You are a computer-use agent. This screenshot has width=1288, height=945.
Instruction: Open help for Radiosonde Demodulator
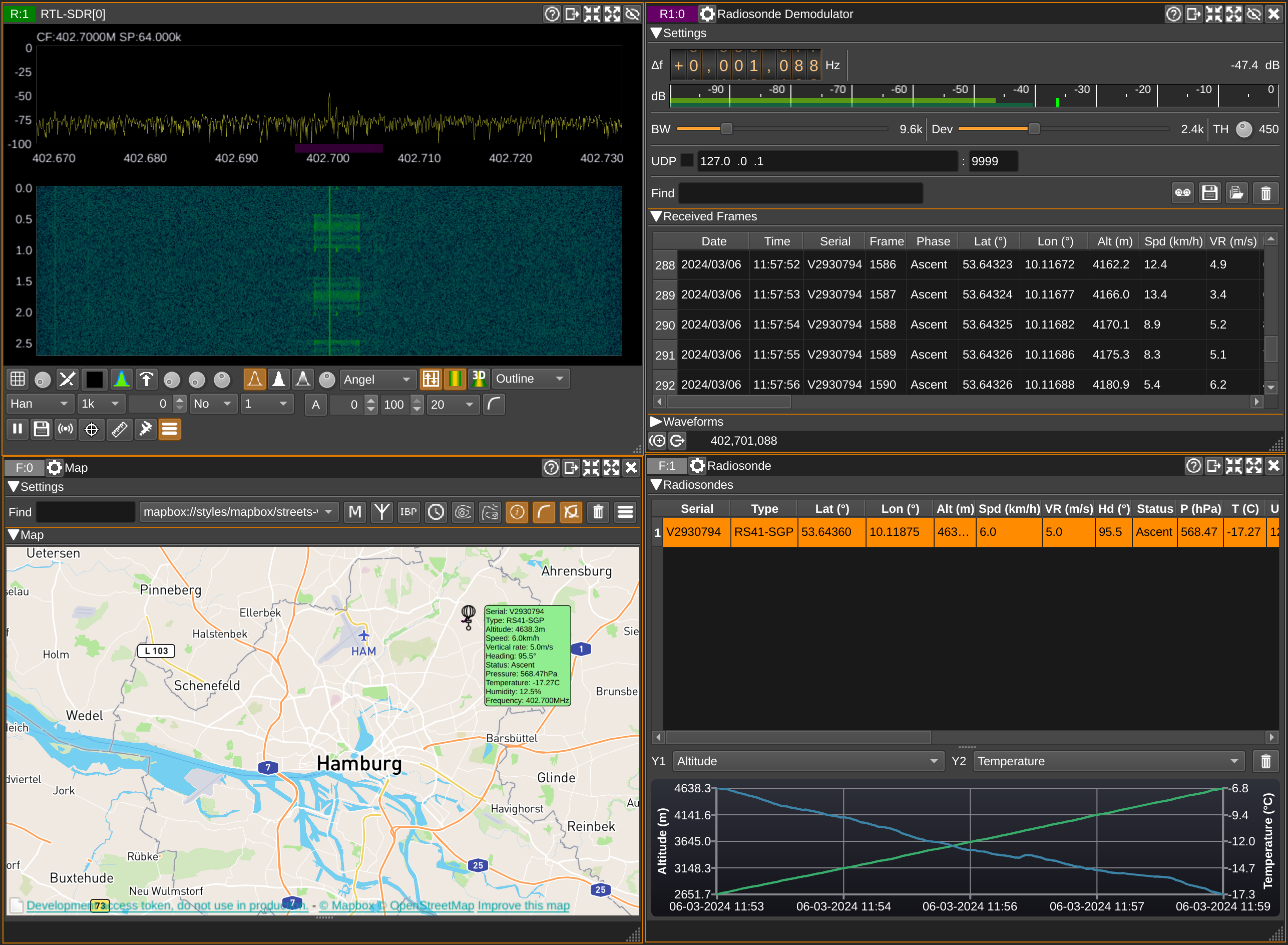(x=1173, y=14)
